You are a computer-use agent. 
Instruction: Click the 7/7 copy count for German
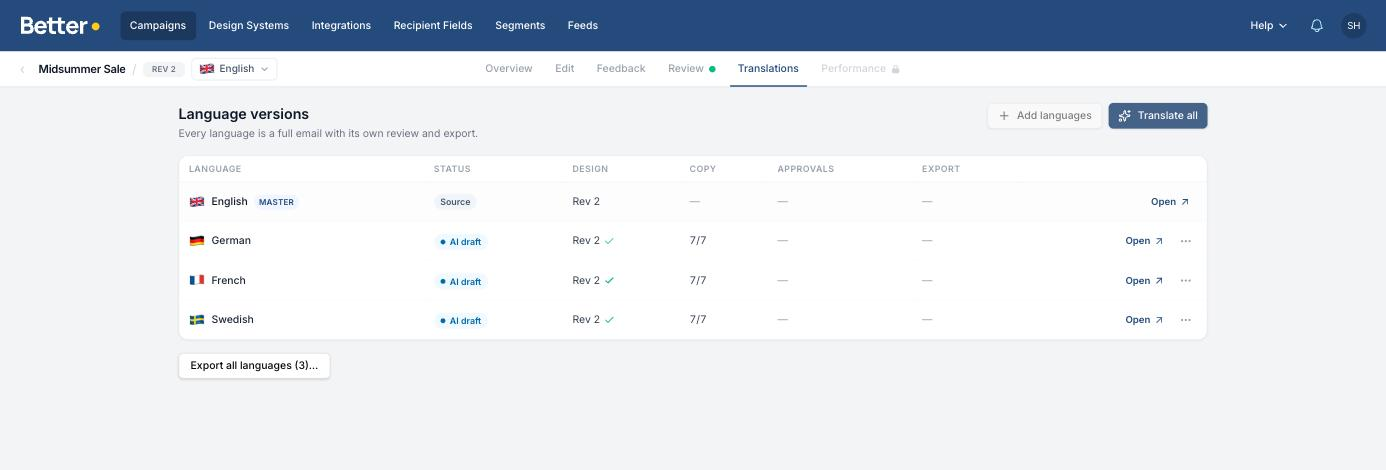click(698, 241)
